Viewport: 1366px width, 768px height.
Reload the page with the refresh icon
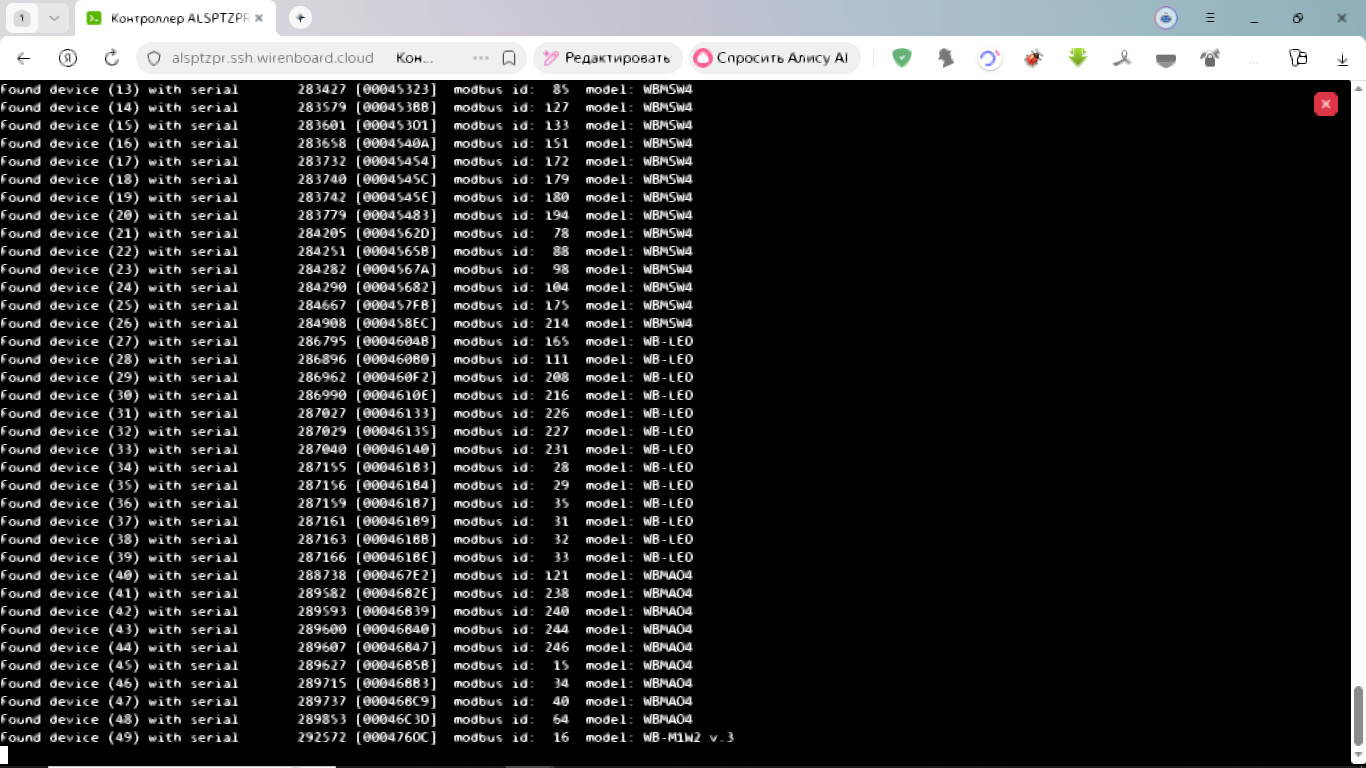(112, 58)
